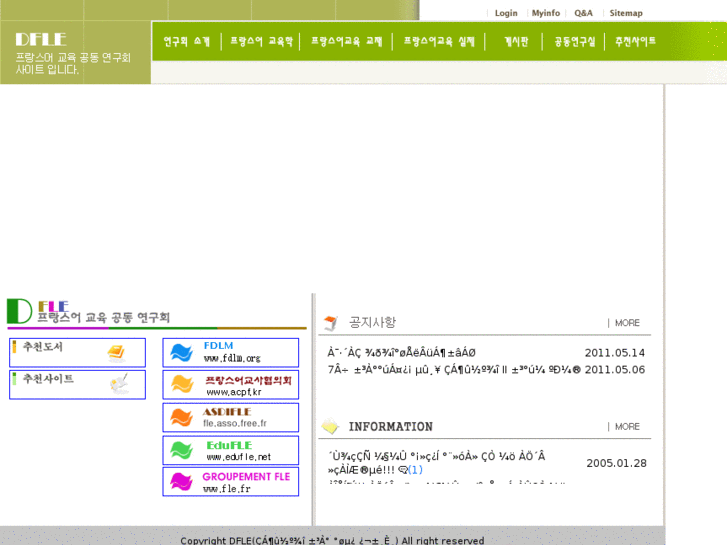
Task: Click the book icon in 추천도서 box
Action: [116, 353]
